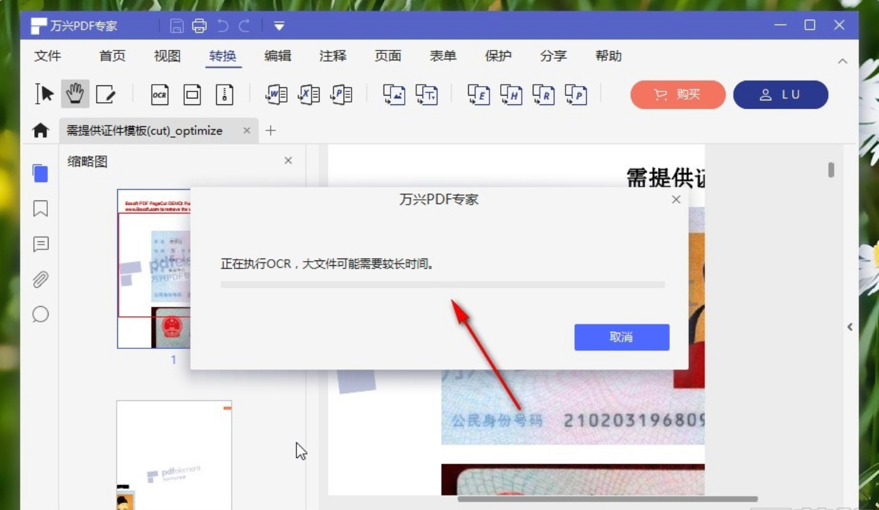Open the 帮助 tab
The height and width of the screenshot is (510, 879).
[608, 56]
